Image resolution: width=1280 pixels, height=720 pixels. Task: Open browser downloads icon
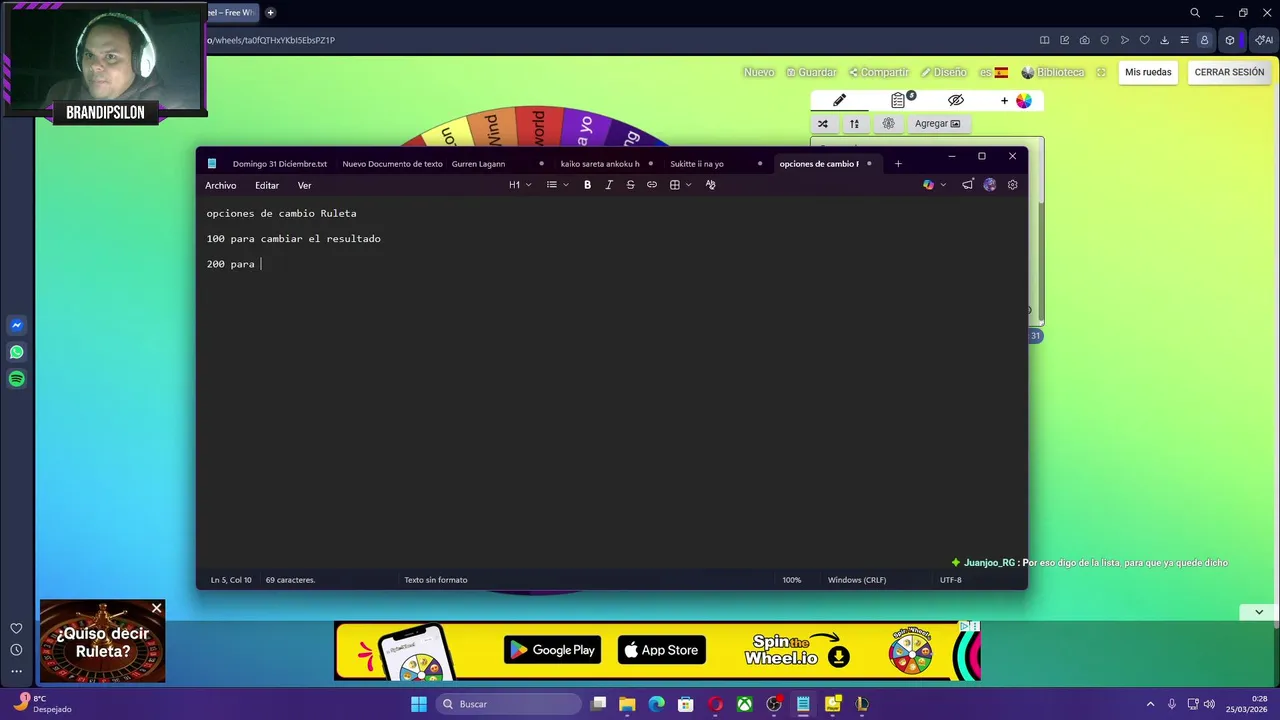point(1165,40)
